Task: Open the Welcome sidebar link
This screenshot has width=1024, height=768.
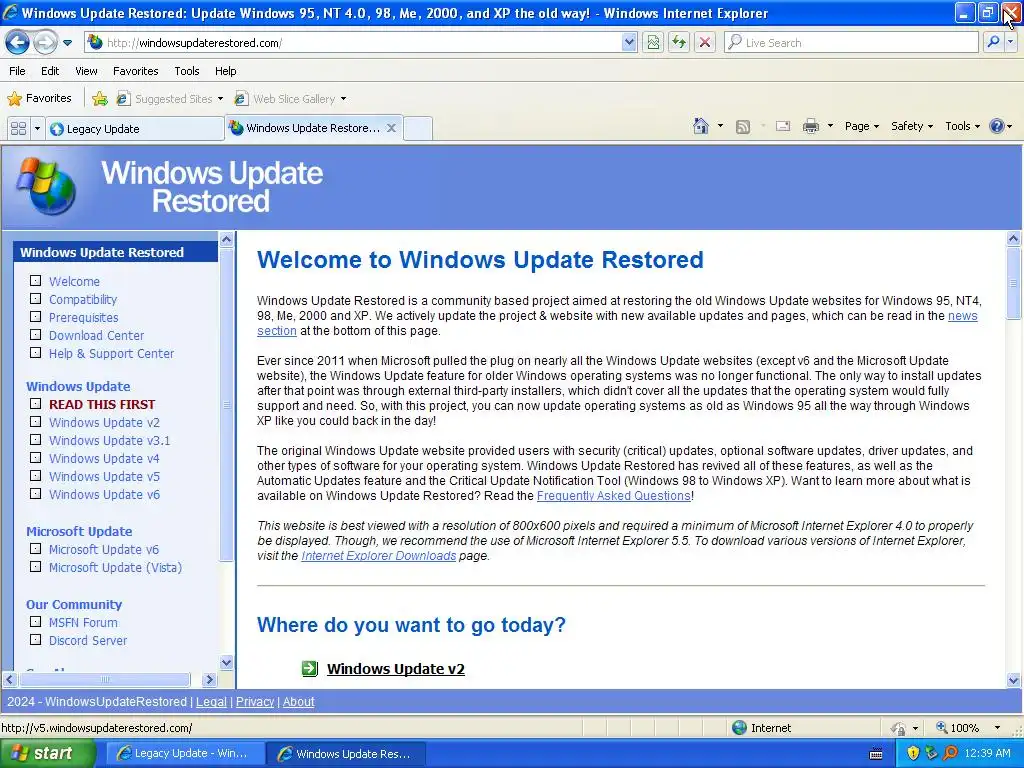Action: click(74, 281)
